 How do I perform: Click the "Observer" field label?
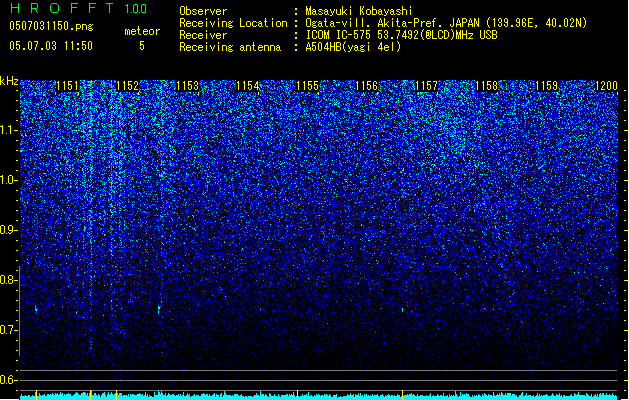point(203,11)
